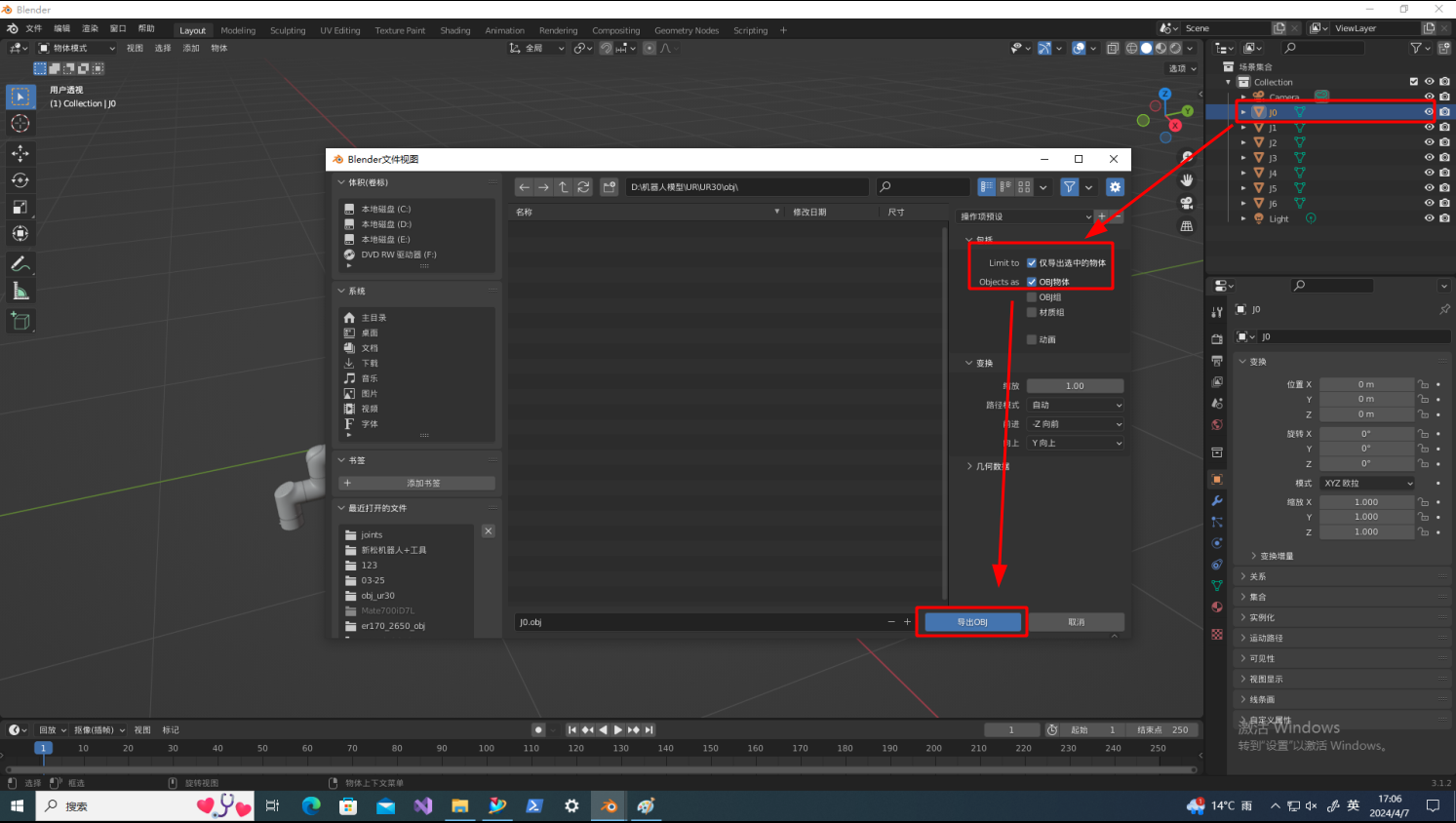Hide J0 object in viewport via eye icon
Screen dimensions: 1456x823
pyautogui.click(x=1429, y=112)
